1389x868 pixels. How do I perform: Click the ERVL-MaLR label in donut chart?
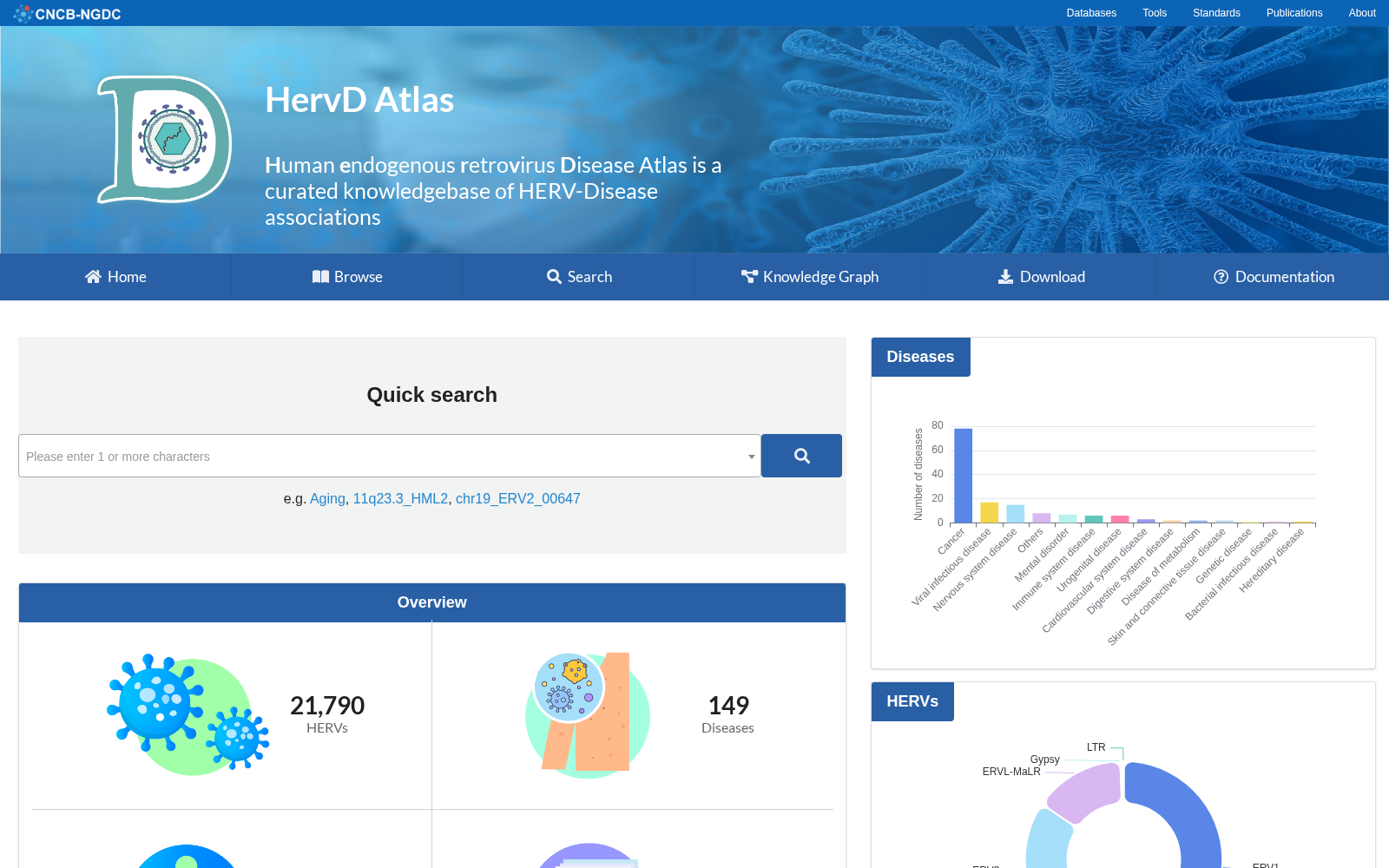pyautogui.click(x=1011, y=772)
